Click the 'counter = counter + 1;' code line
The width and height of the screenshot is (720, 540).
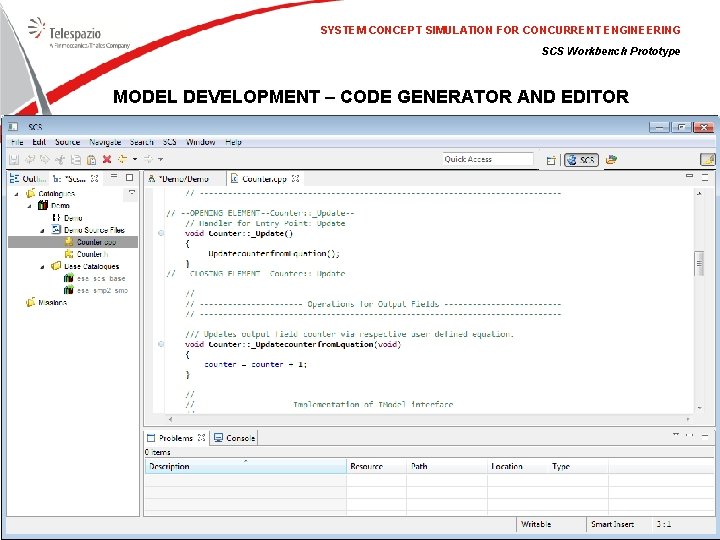click(x=255, y=364)
